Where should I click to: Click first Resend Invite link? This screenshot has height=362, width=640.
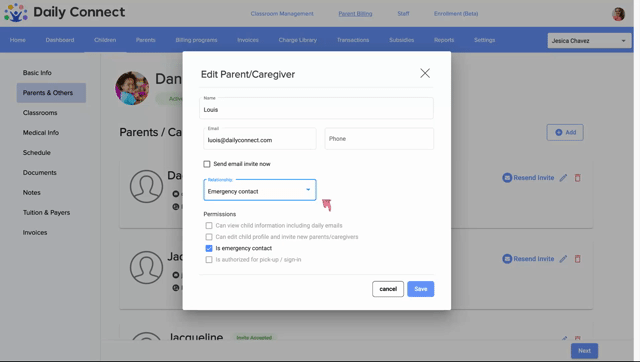point(533,178)
